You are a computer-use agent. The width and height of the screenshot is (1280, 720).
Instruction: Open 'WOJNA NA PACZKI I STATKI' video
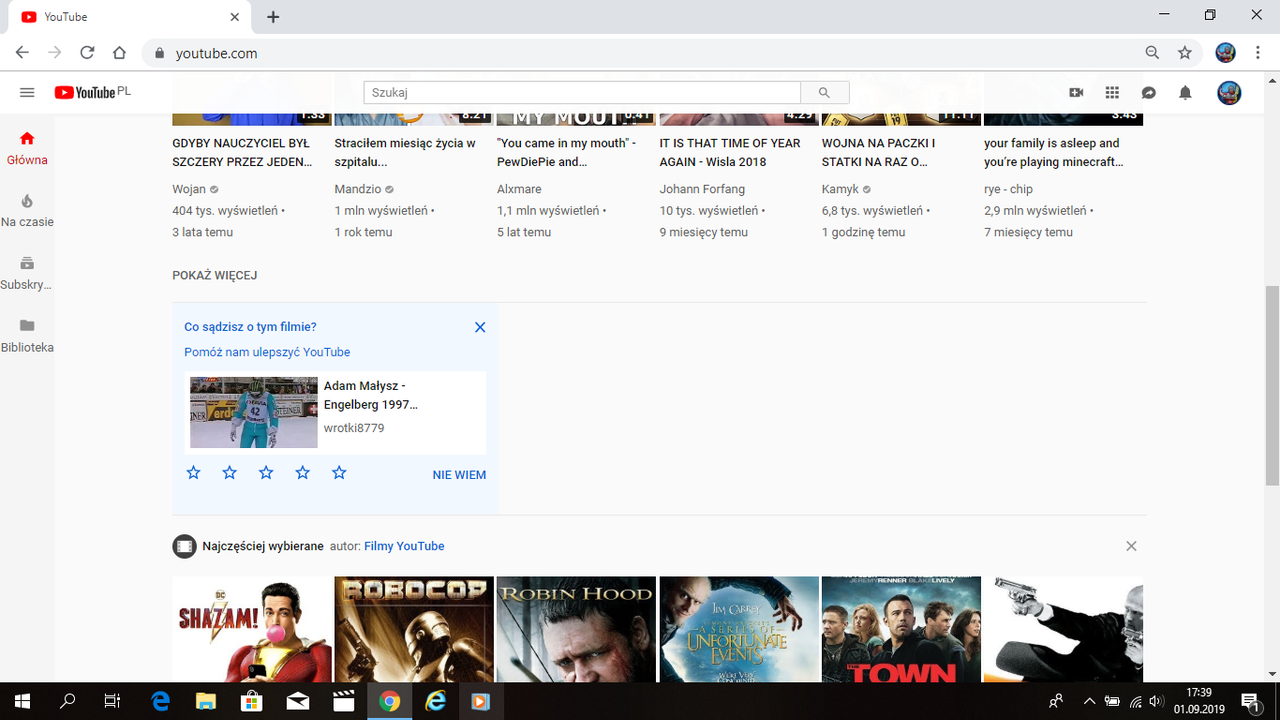click(878, 152)
